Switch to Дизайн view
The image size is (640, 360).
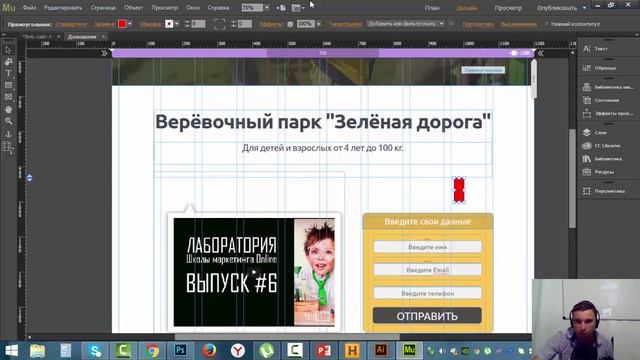(467, 8)
